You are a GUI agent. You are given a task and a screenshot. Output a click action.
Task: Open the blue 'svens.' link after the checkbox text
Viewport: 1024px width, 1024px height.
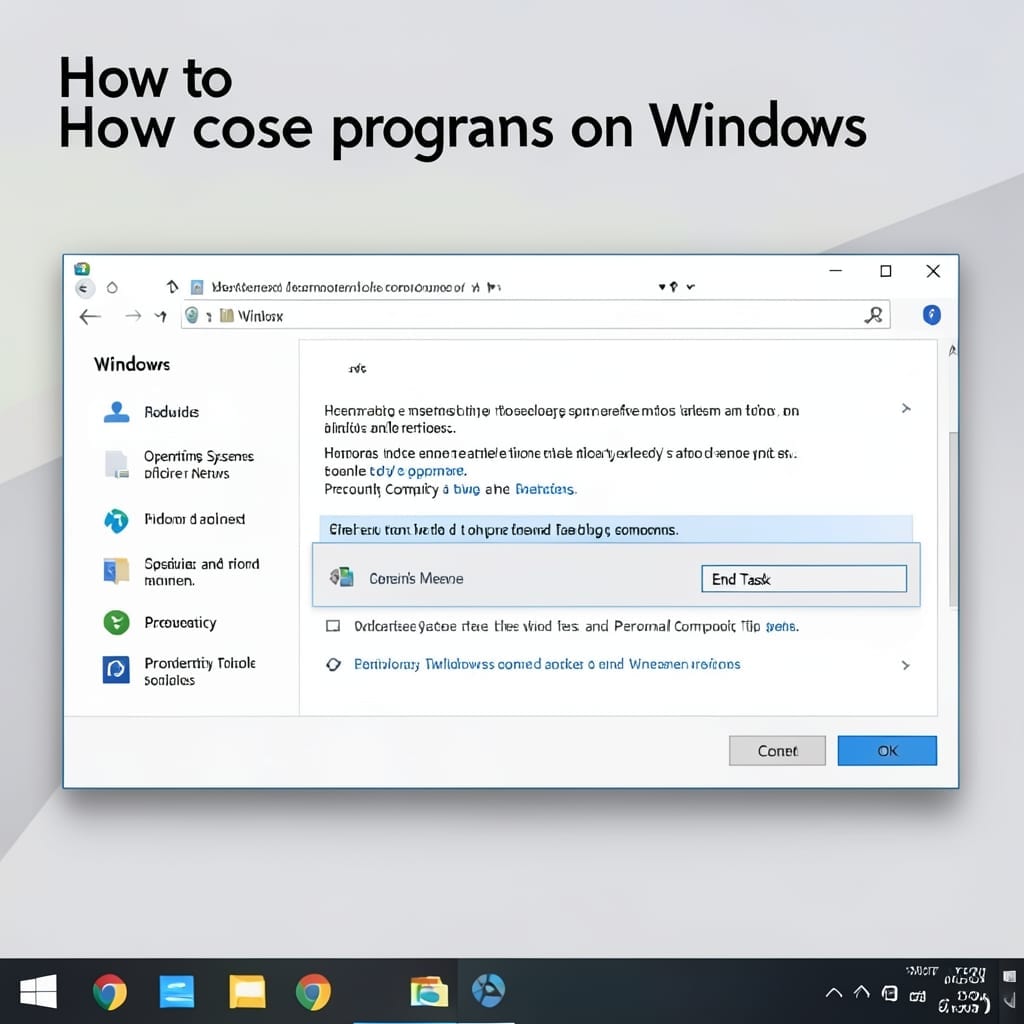point(782,627)
